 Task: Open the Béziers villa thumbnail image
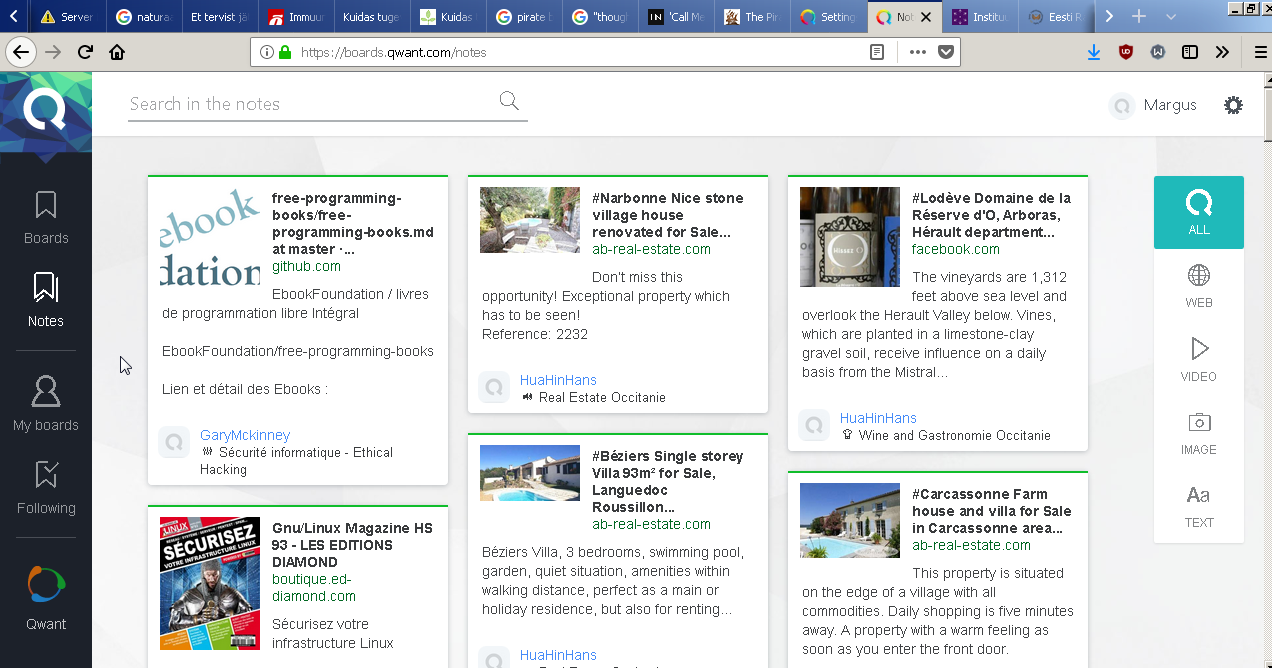530,473
